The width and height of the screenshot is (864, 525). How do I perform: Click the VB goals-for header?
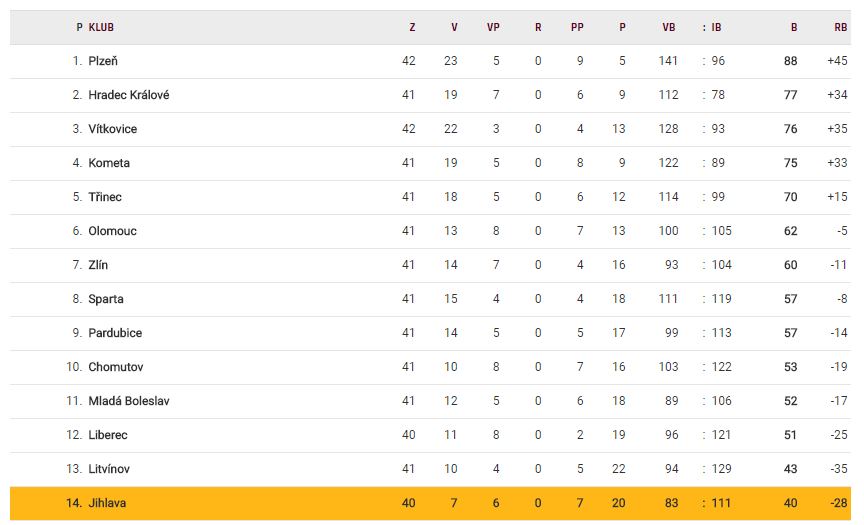(x=669, y=27)
